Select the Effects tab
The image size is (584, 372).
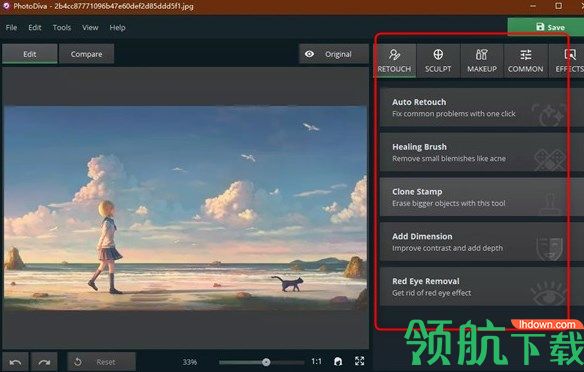[x=567, y=61]
